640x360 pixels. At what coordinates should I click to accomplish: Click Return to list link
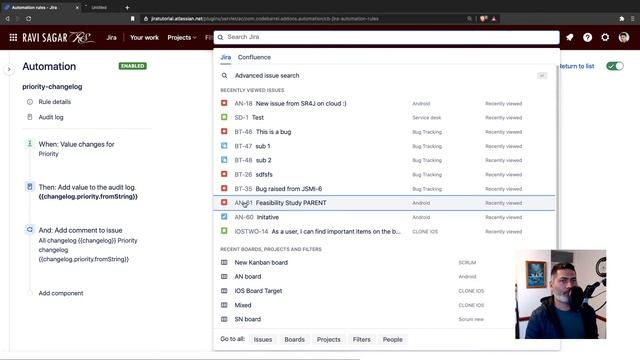point(577,66)
